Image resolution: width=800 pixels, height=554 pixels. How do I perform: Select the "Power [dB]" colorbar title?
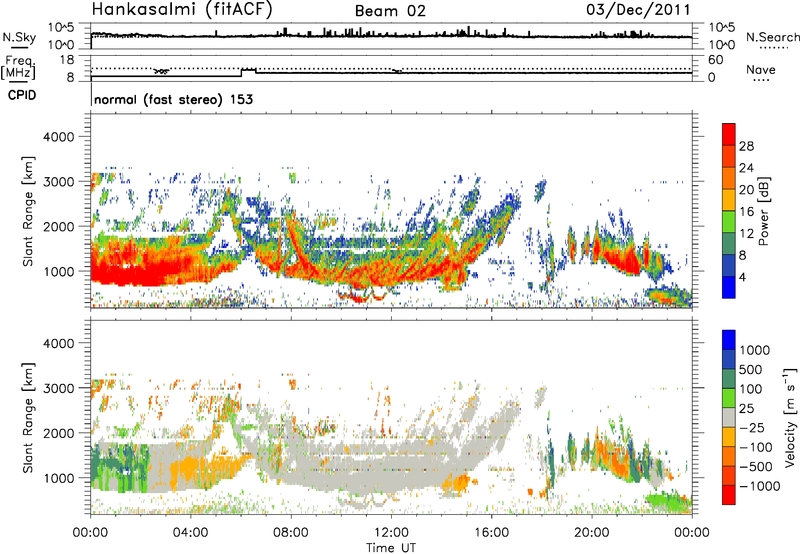(x=764, y=211)
